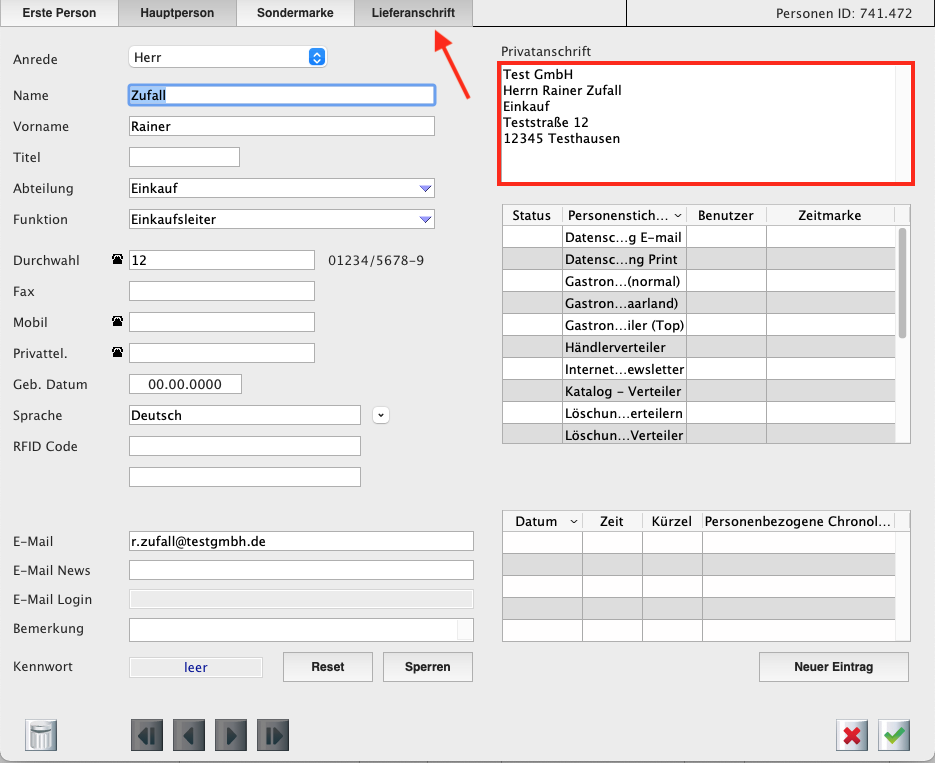This screenshot has width=935, height=763.
Task: Open the Sprache chevron dropdown
Action: [x=380, y=415]
